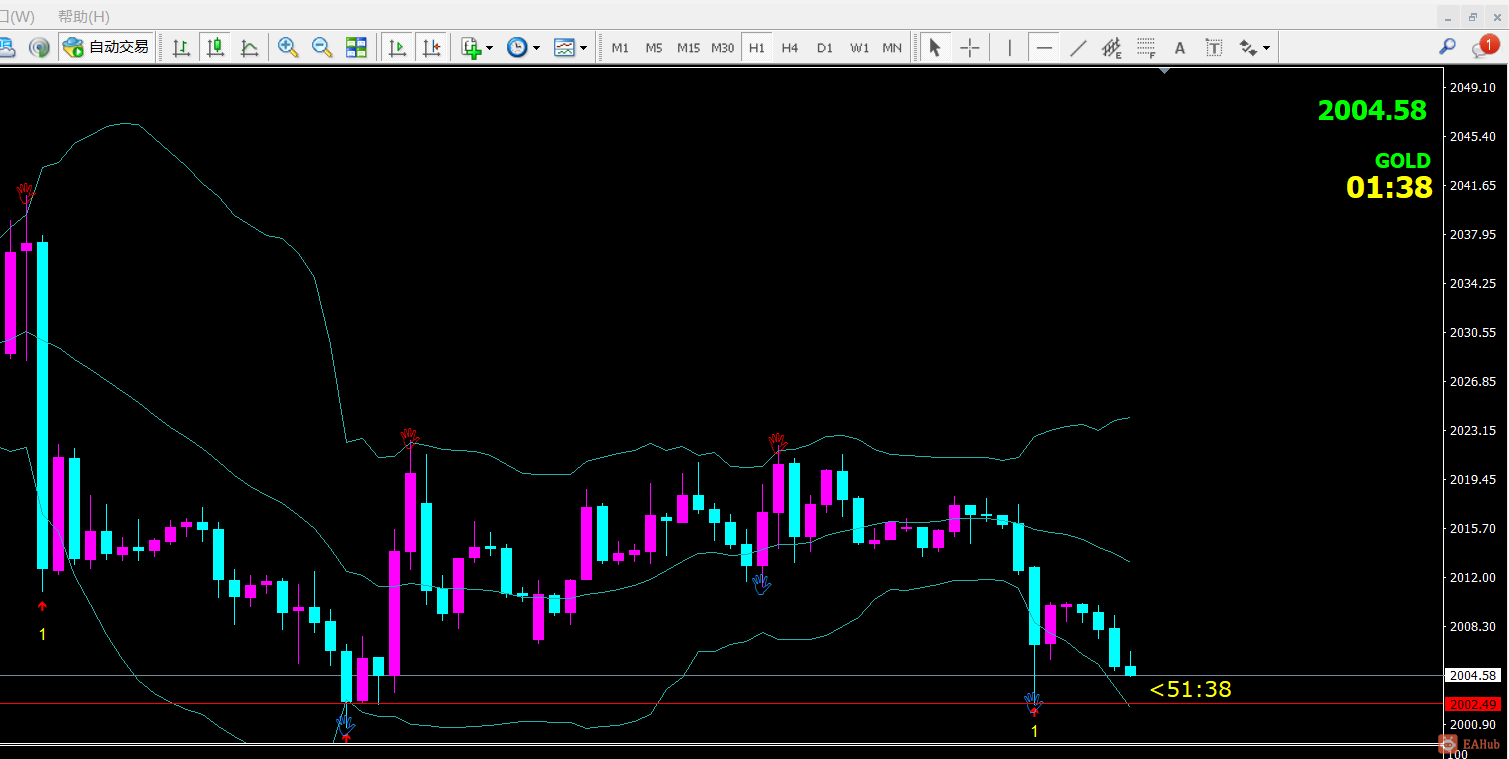
Task: Select the M1 timeframe
Action: point(620,47)
